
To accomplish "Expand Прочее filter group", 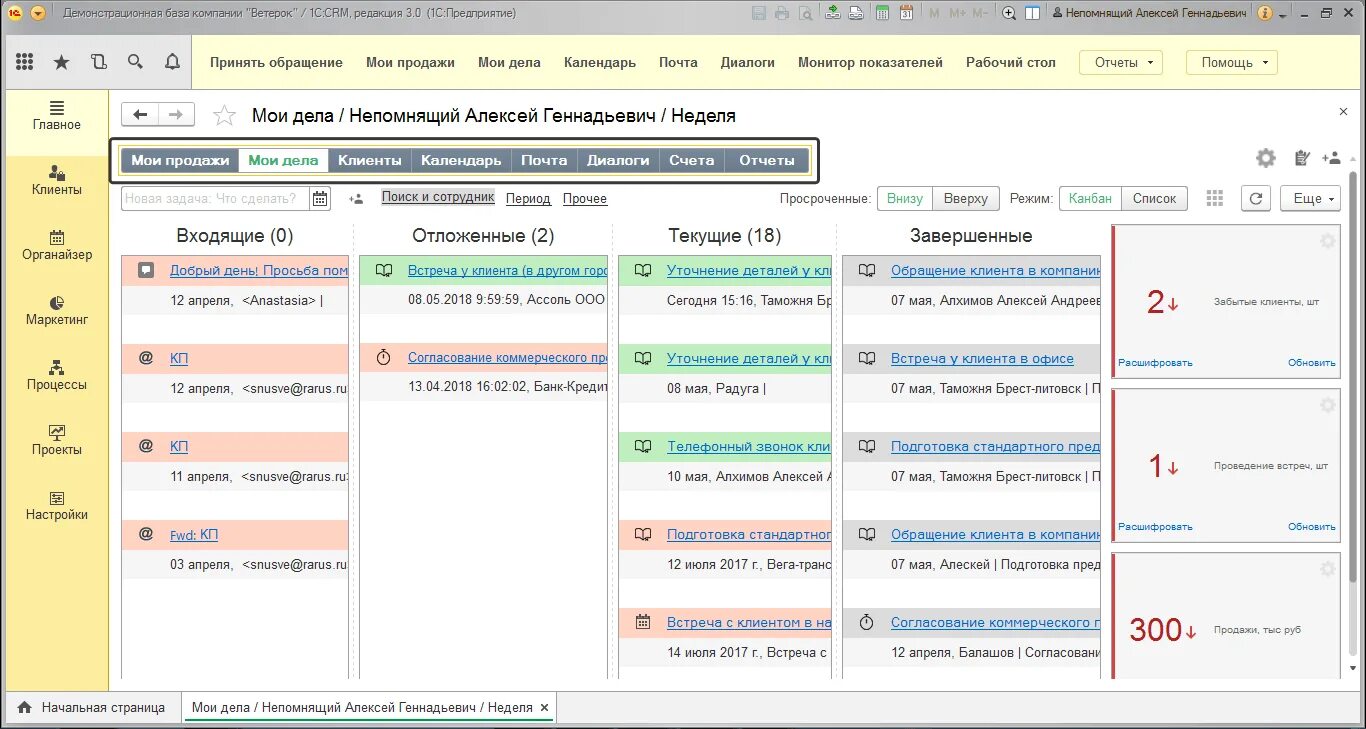I will [585, 198].
